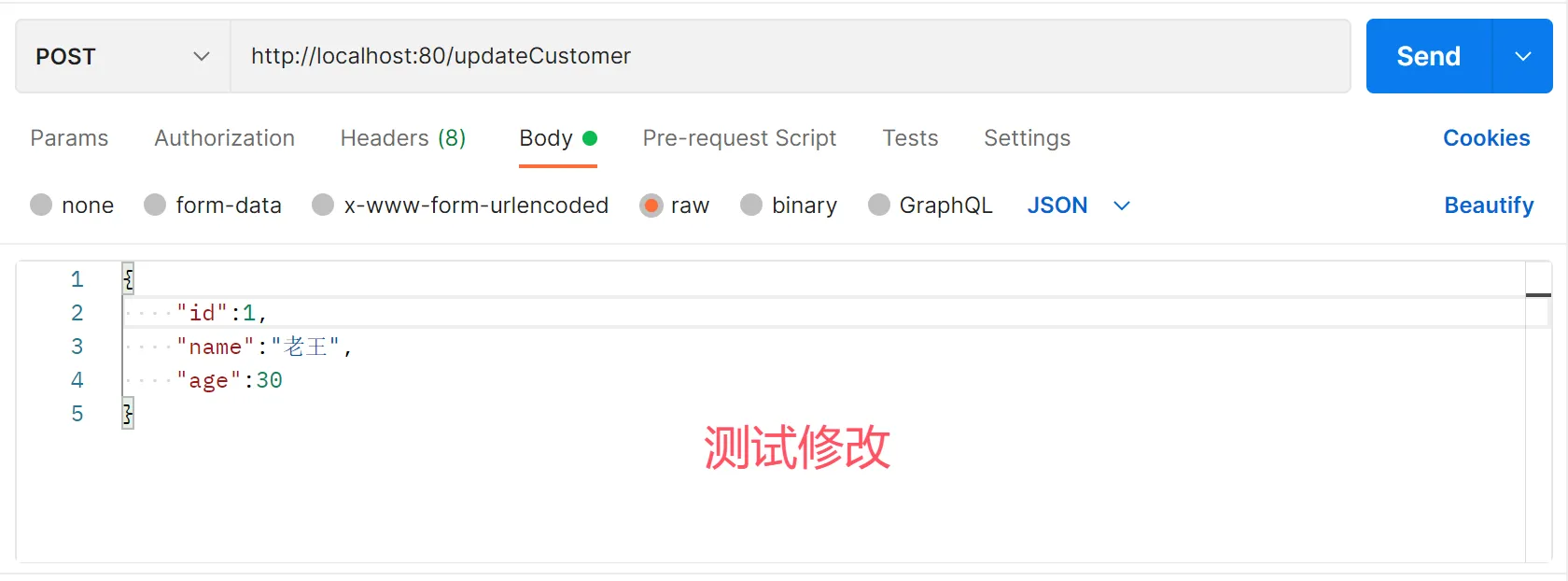Switch to the Headers (8) tab
This screenshot has height=581, width=1568.
(402, 138)
